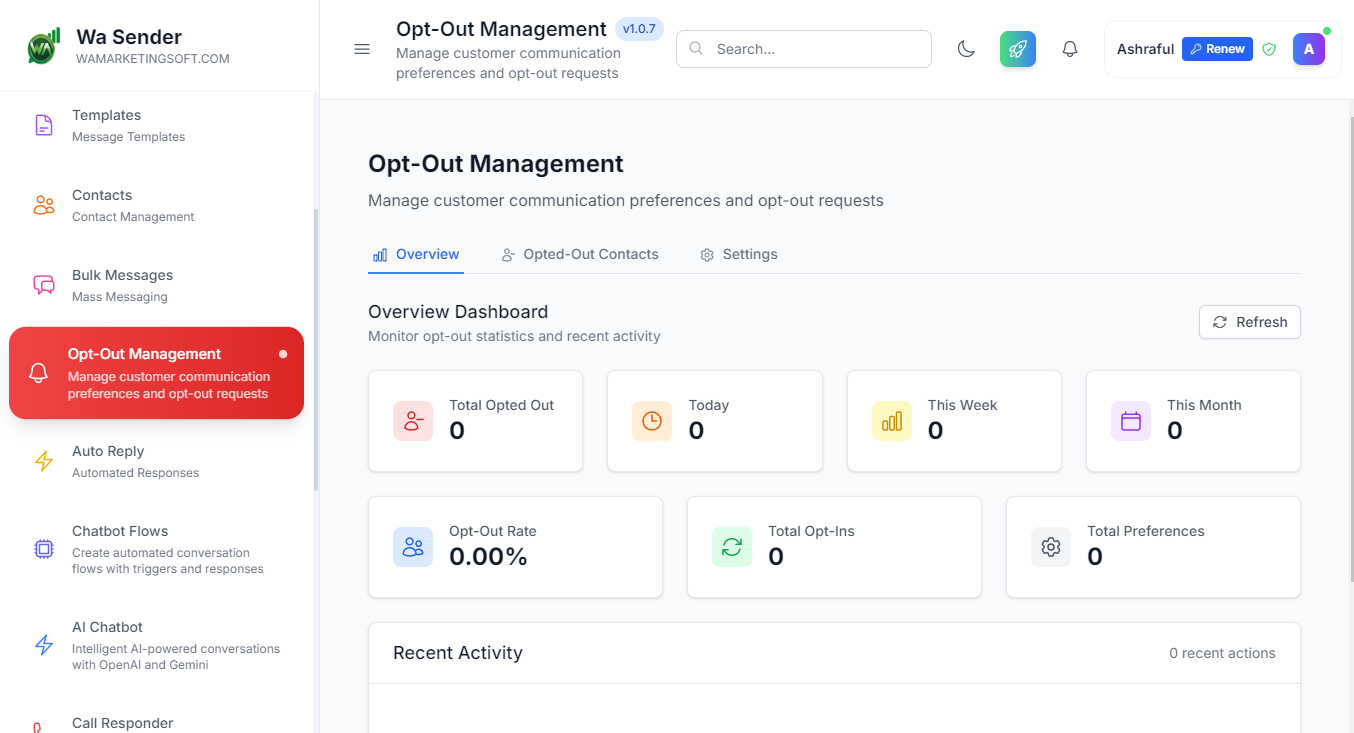
Task: Toggle dark mode with the moon icon
Action: [966, 49]
